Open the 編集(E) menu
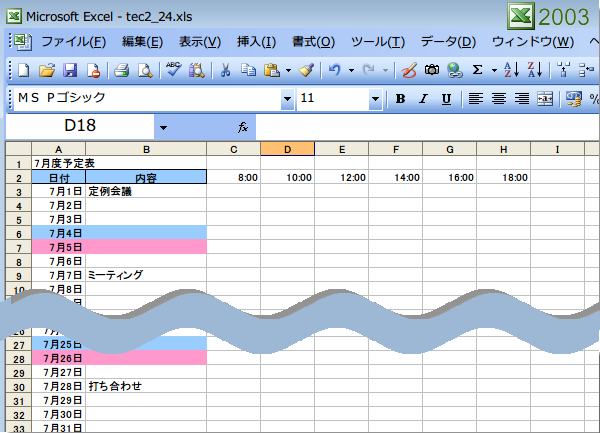 point(142,42)
